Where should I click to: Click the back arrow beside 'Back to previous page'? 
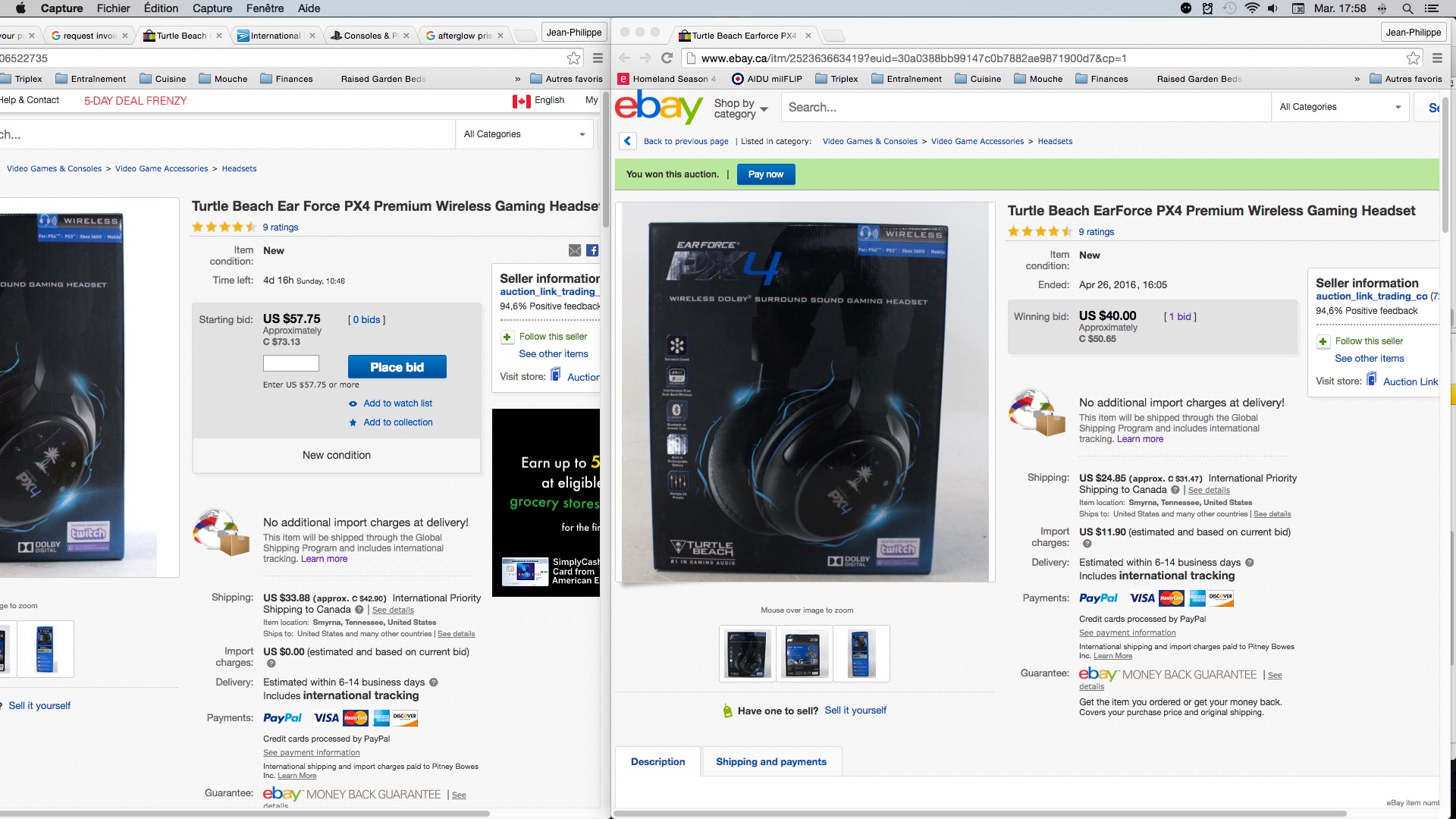[x=627, y=141]
